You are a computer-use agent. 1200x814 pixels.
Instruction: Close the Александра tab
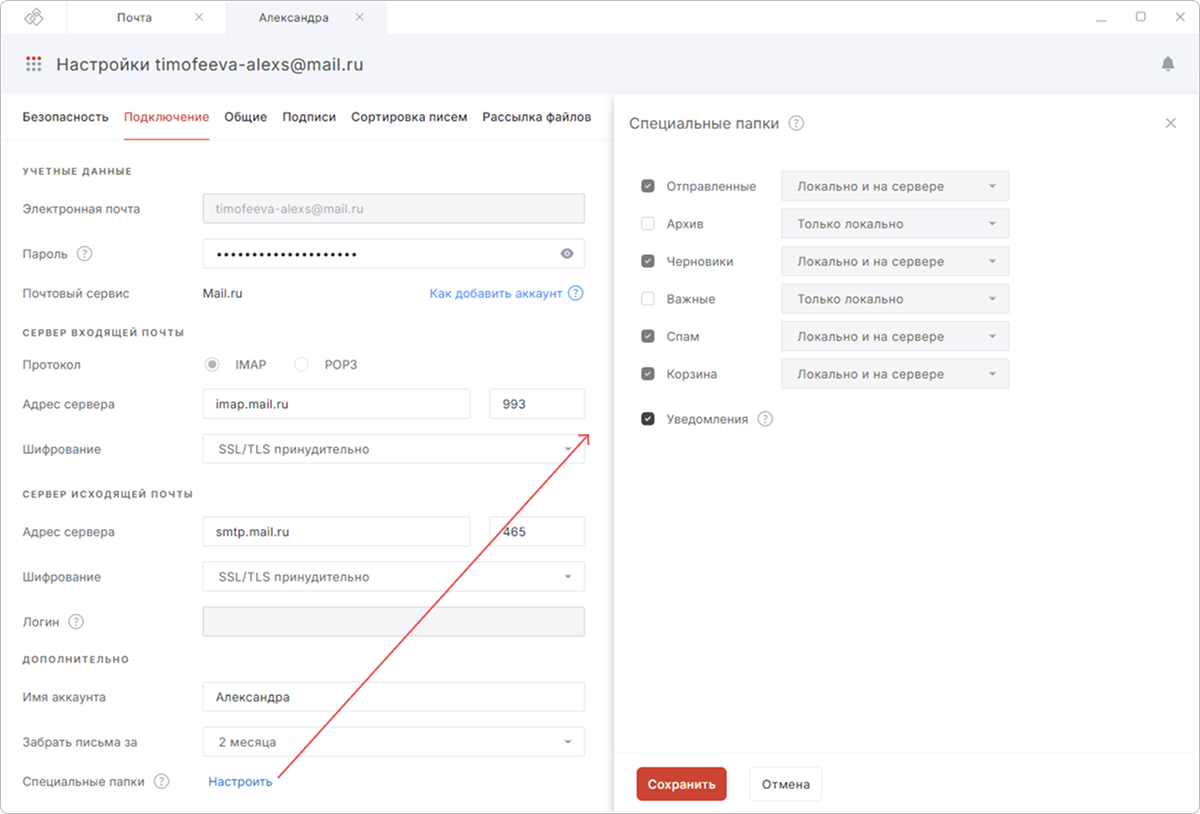pos(359,18)
